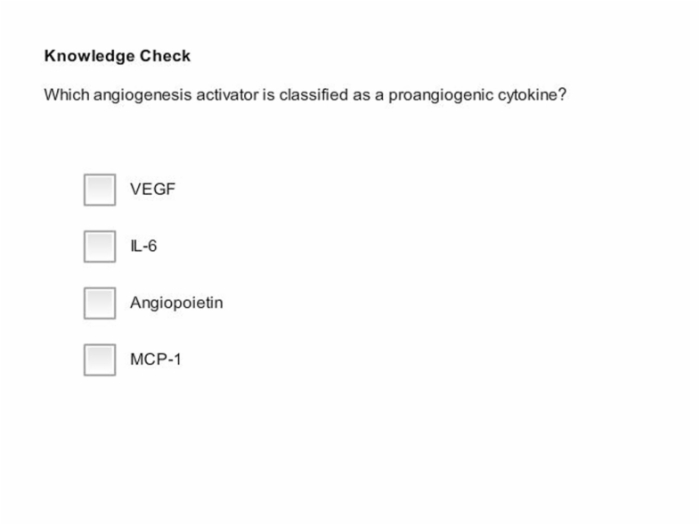Click the question mark ending the question

562,95
